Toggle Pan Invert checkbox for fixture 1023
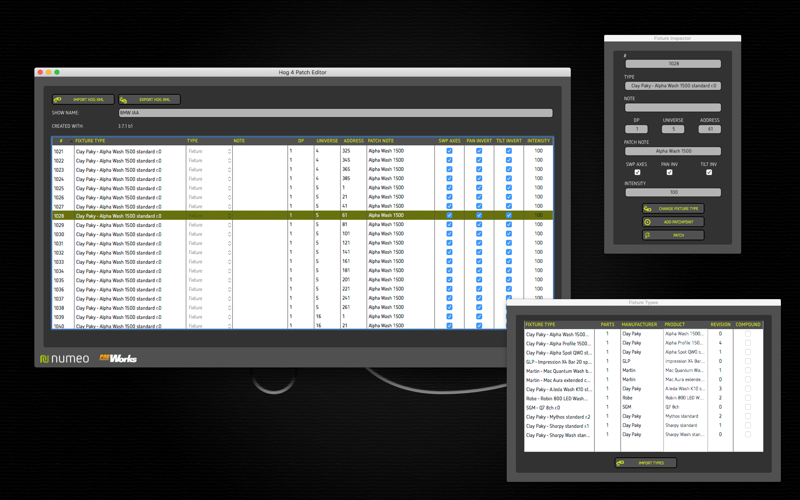 click(479, 169)
